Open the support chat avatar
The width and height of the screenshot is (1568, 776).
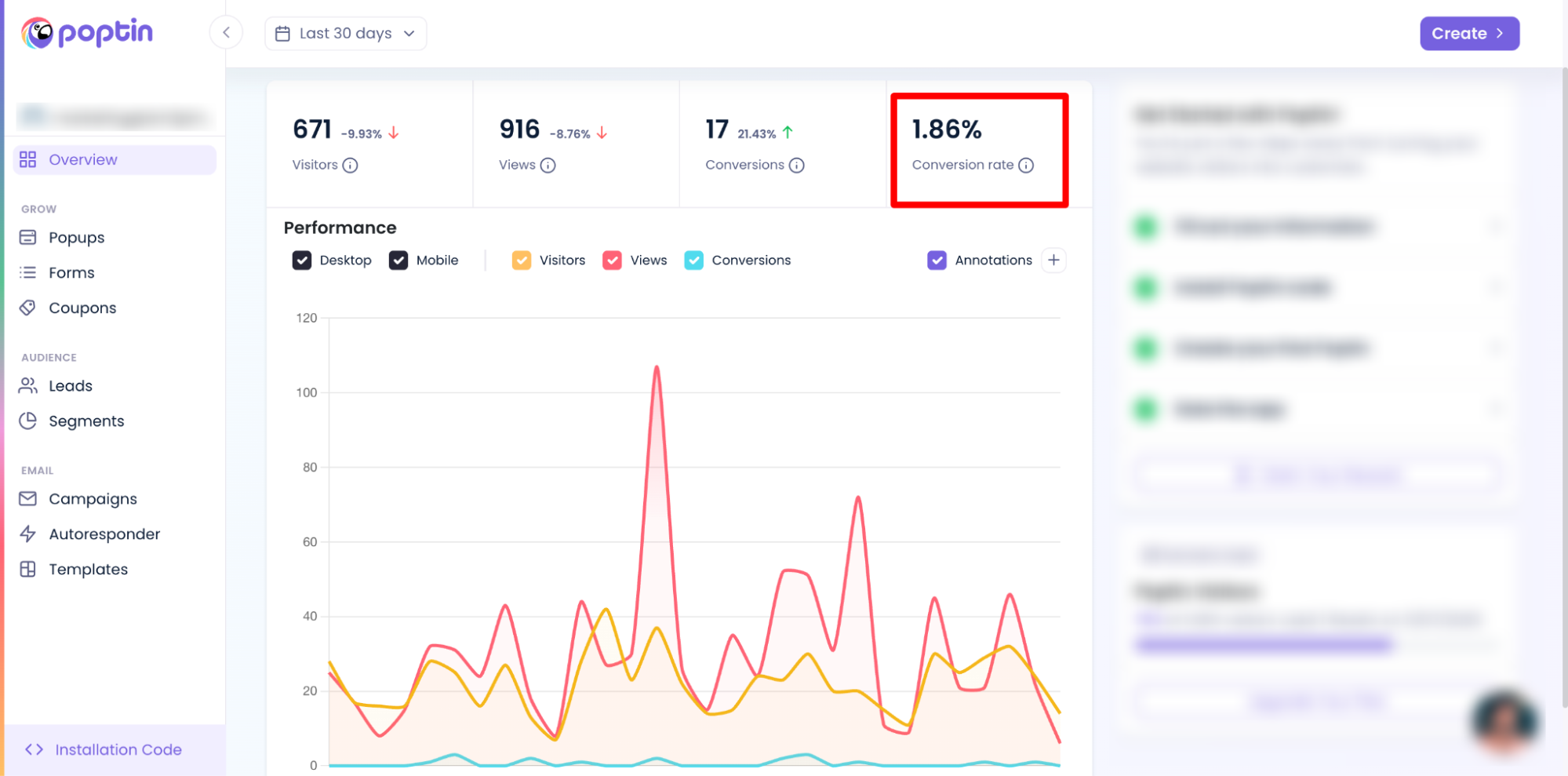(1504, 723)
